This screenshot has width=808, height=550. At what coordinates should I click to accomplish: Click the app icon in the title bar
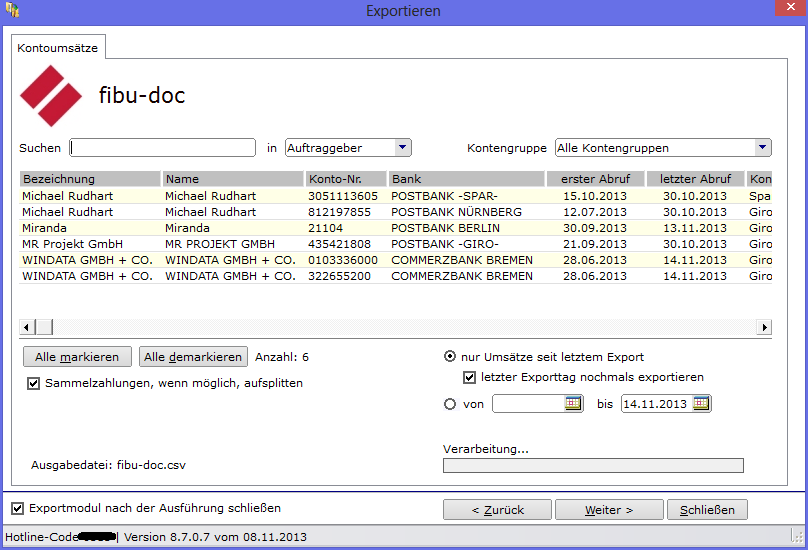click(12, 10)
